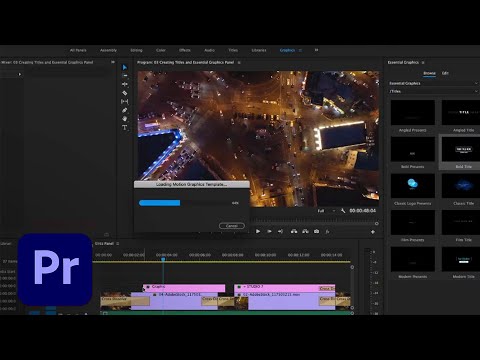Open Graphics workspace menu icon
Viewport: 480px width, 360px height.
coord(300,50)
